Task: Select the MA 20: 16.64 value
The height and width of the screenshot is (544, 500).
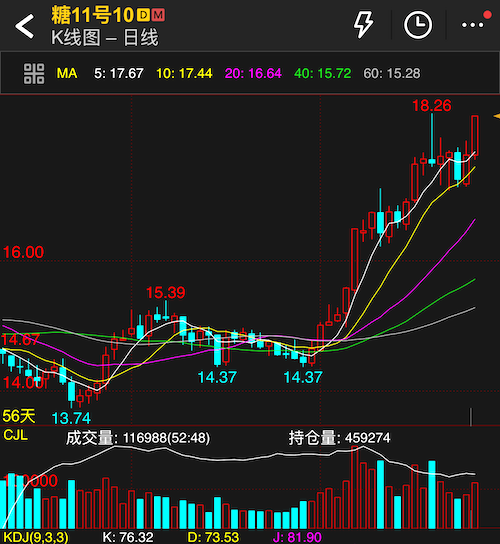Action: [253, 74]
